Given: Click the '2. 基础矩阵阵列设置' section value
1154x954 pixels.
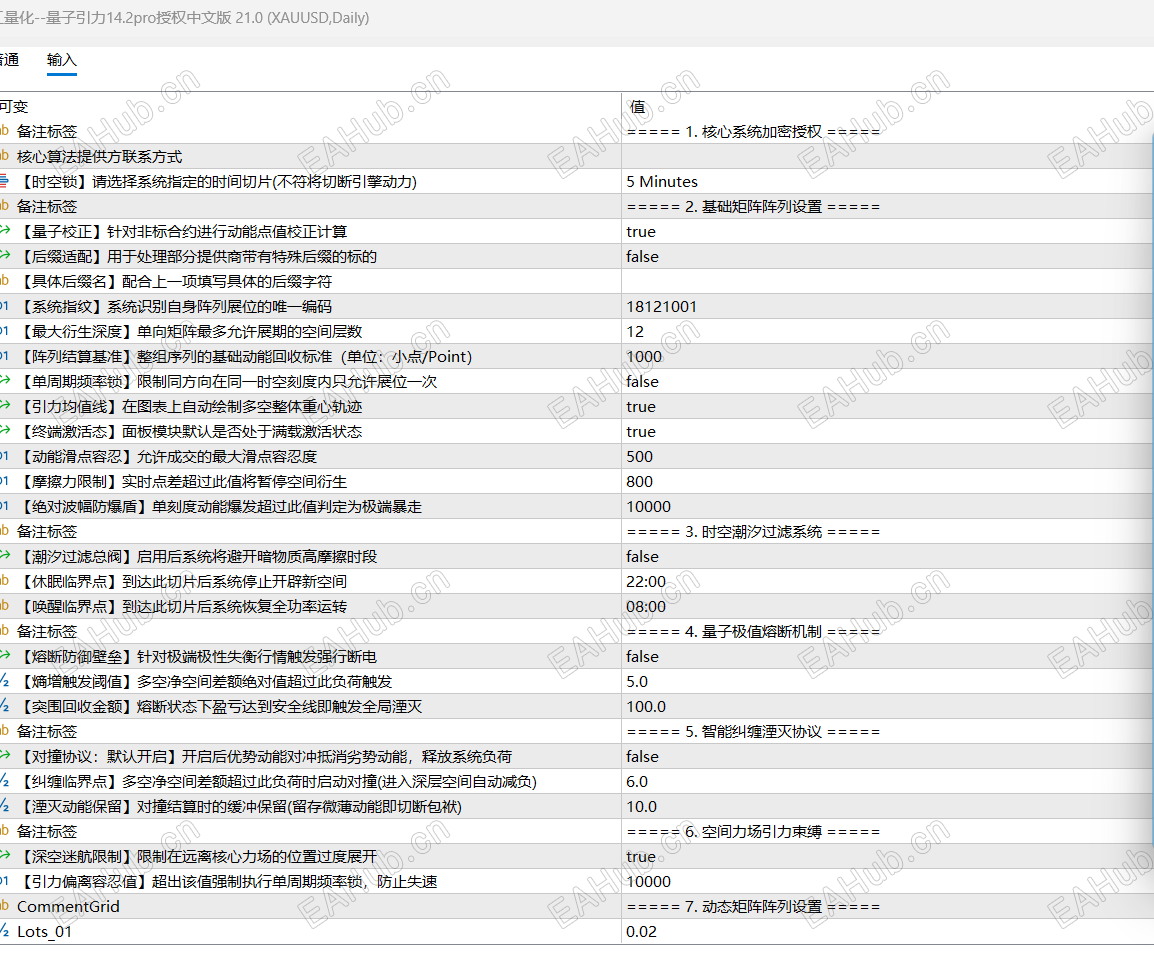Looking at the screenshot, I should pos(753,207).
